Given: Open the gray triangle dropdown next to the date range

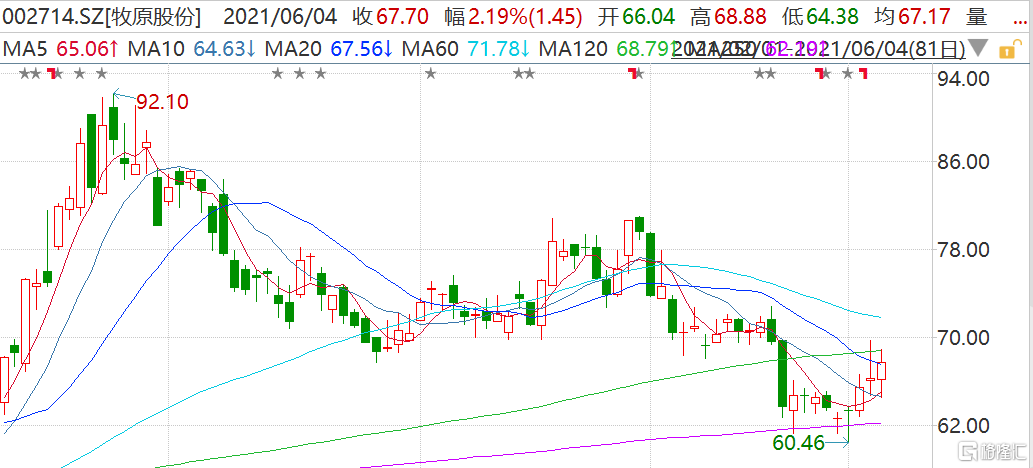Looking at the screenshot, I should pos(980,49).
